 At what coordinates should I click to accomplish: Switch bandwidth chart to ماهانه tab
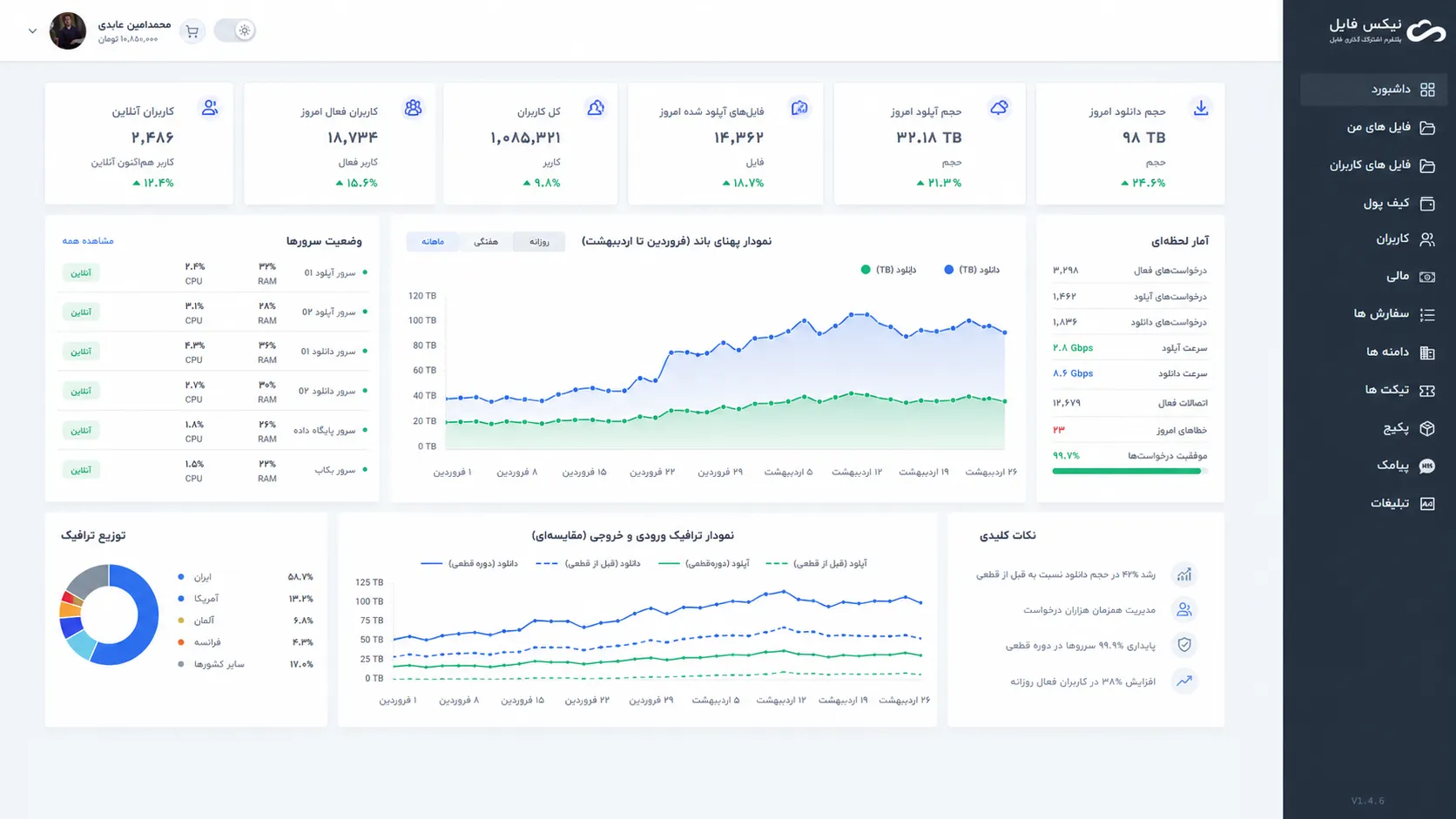click(x=433, y=242)
